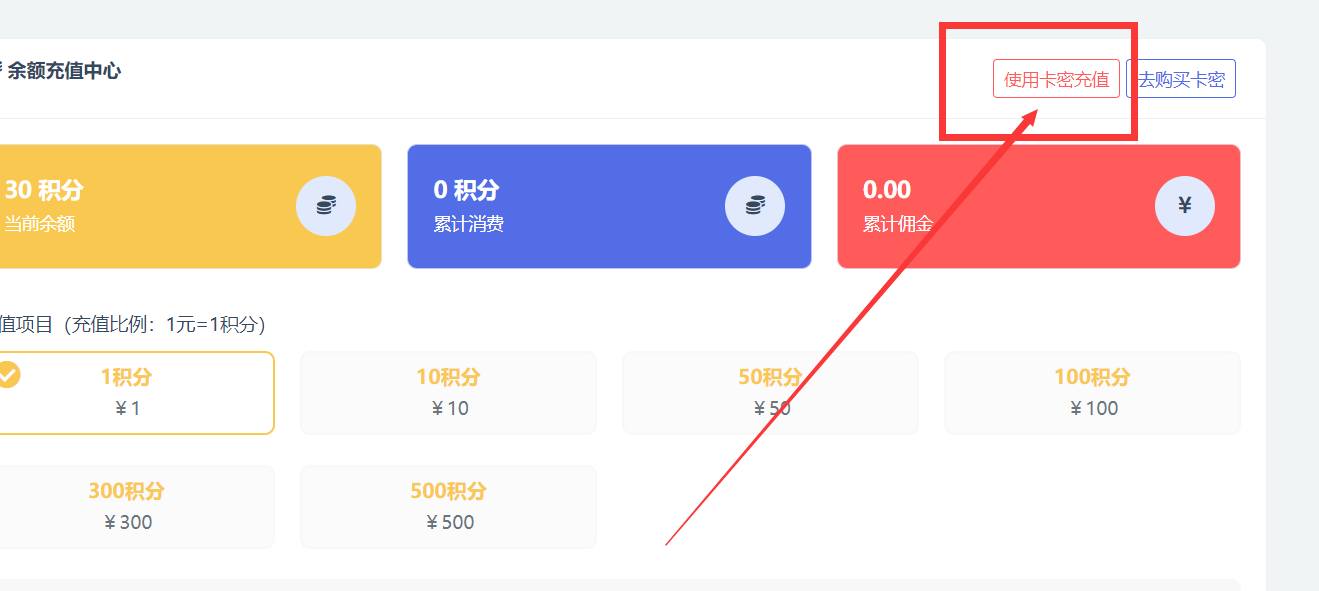This screenshot has height=591, width=1319.
Task: Select the 10积分 recharge option
Action: 448,393
